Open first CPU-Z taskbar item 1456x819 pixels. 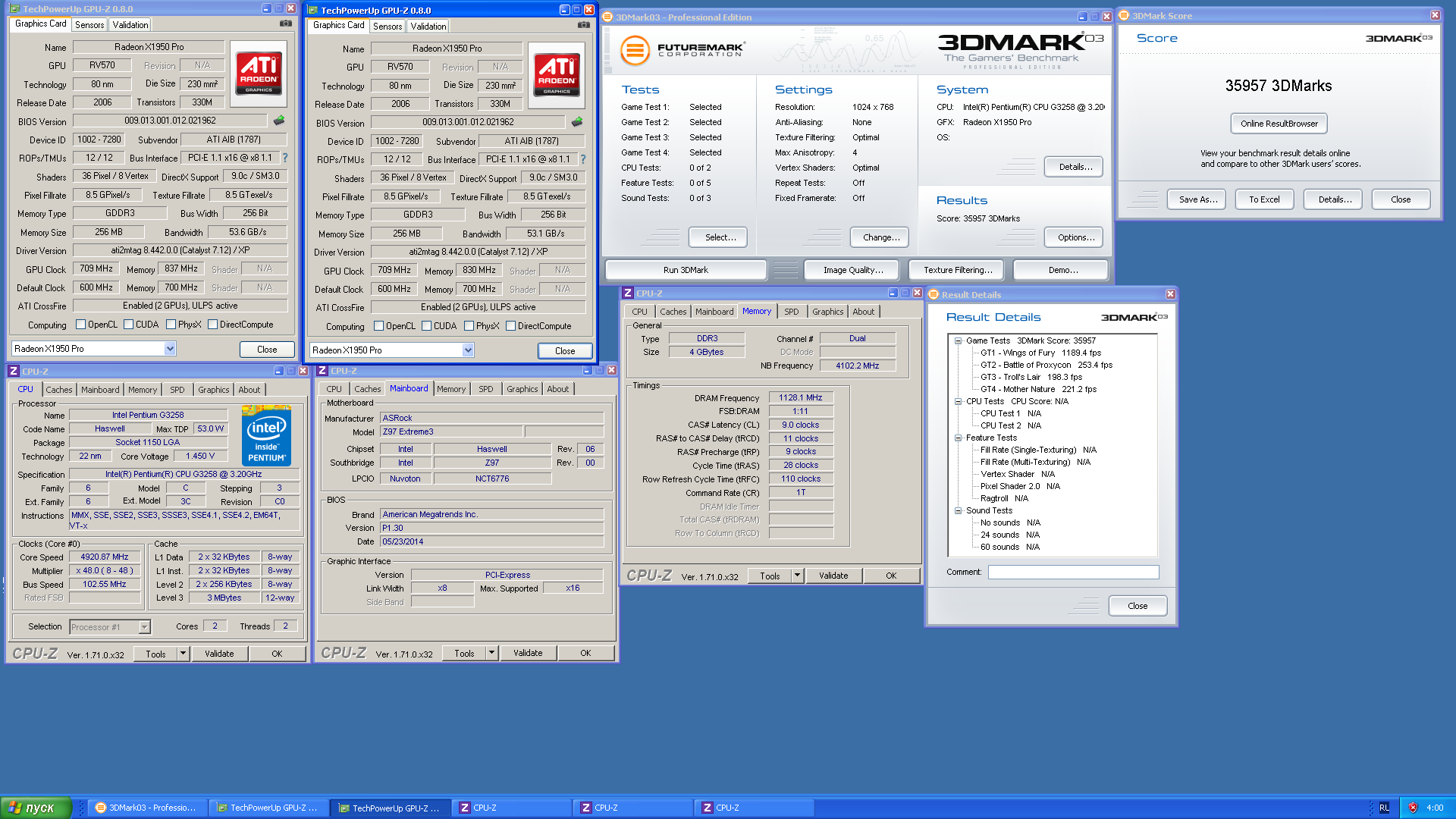pos(512,808)
